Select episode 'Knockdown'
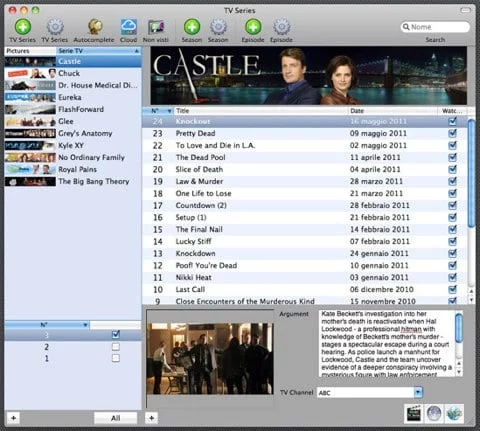The width and height of the screenshot is (480, 431). (x=305, y=253)
